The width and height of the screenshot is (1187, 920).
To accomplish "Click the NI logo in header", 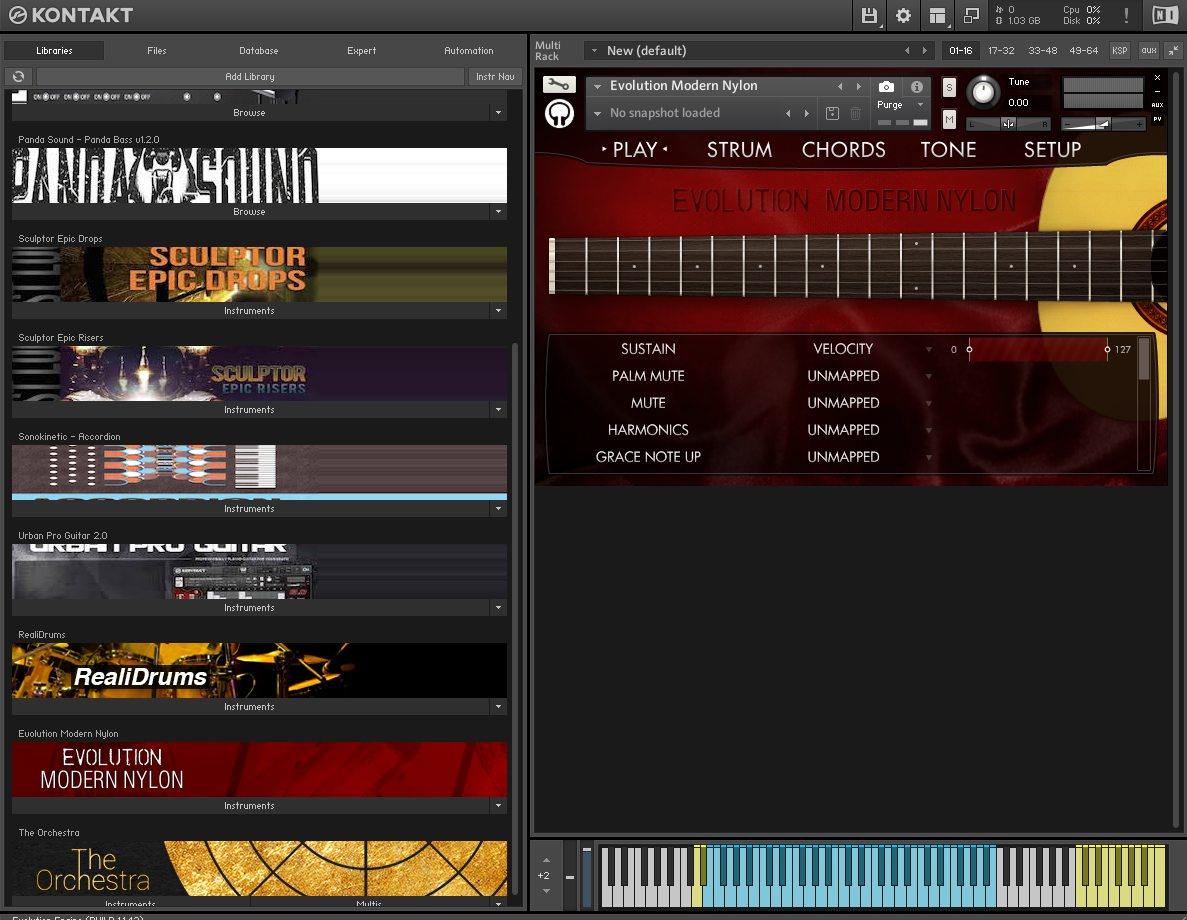I will [x=1165, y=15].
